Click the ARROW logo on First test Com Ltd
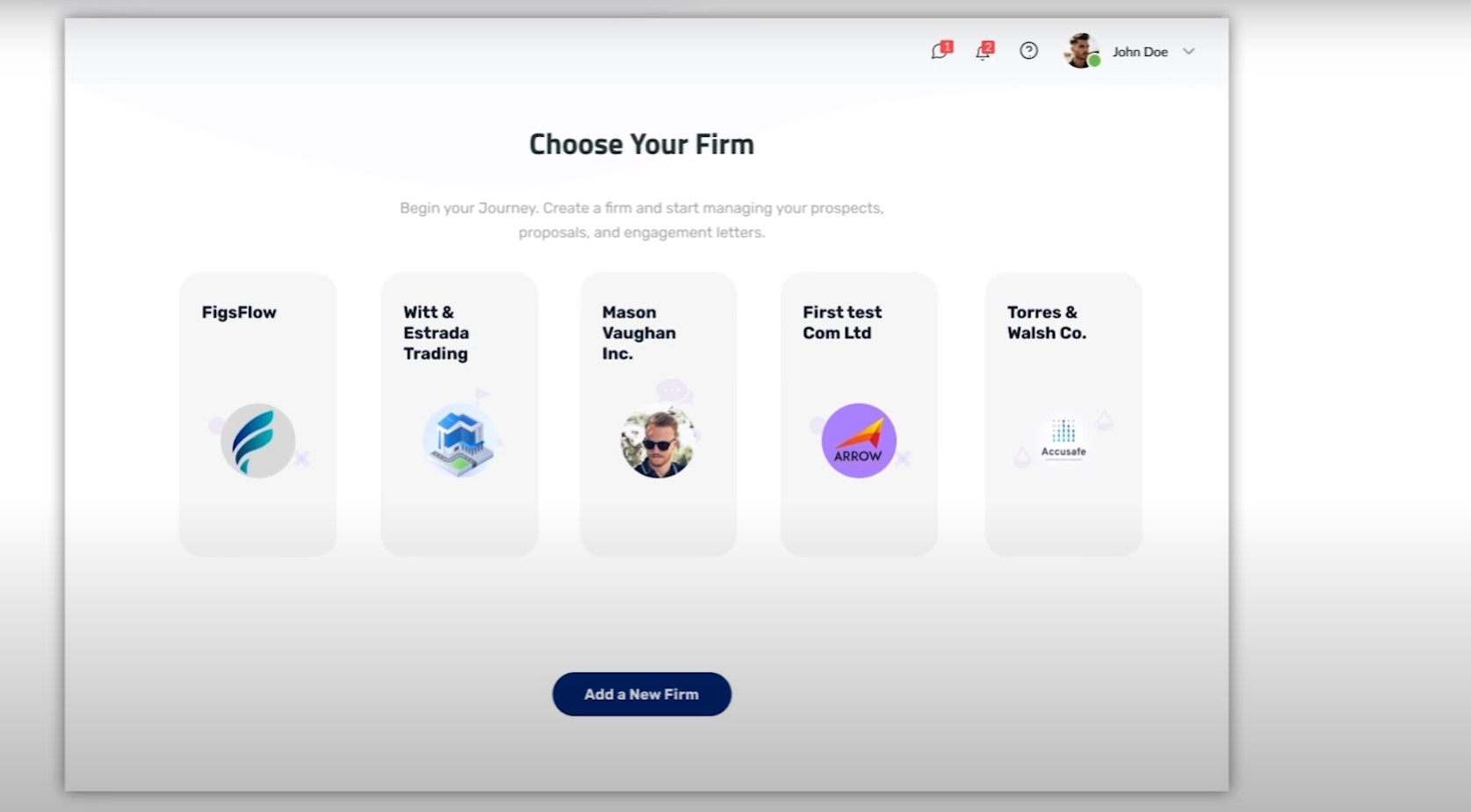1471x812 pixels. 857,440
